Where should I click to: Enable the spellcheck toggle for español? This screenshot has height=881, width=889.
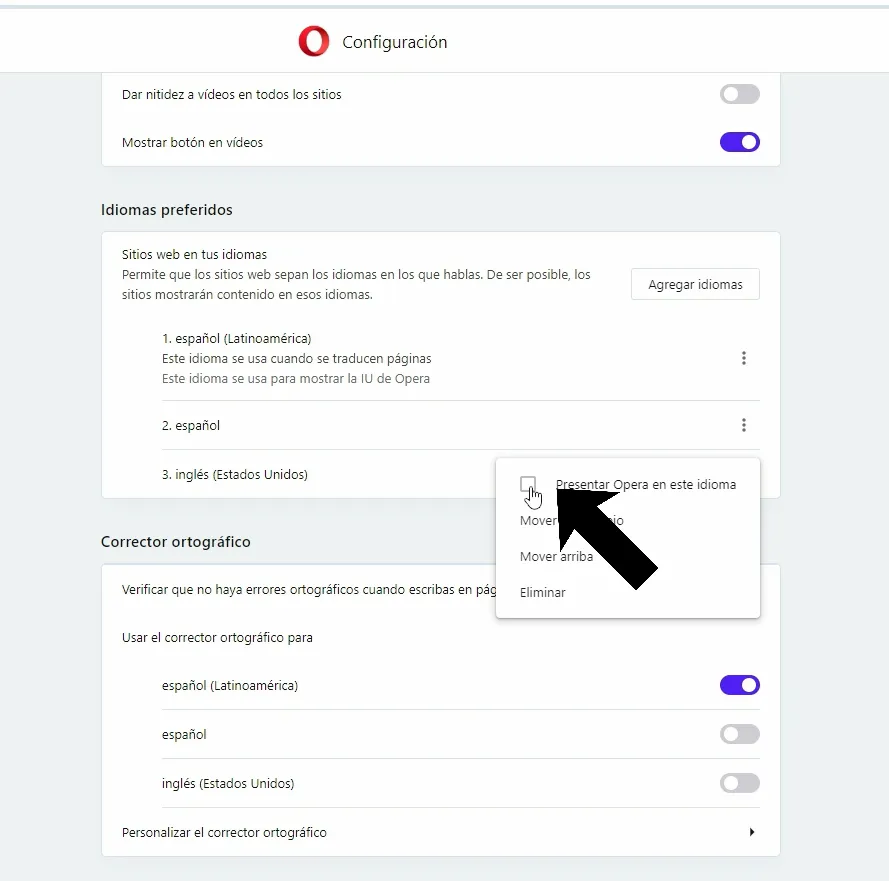[x=739, y=734]
